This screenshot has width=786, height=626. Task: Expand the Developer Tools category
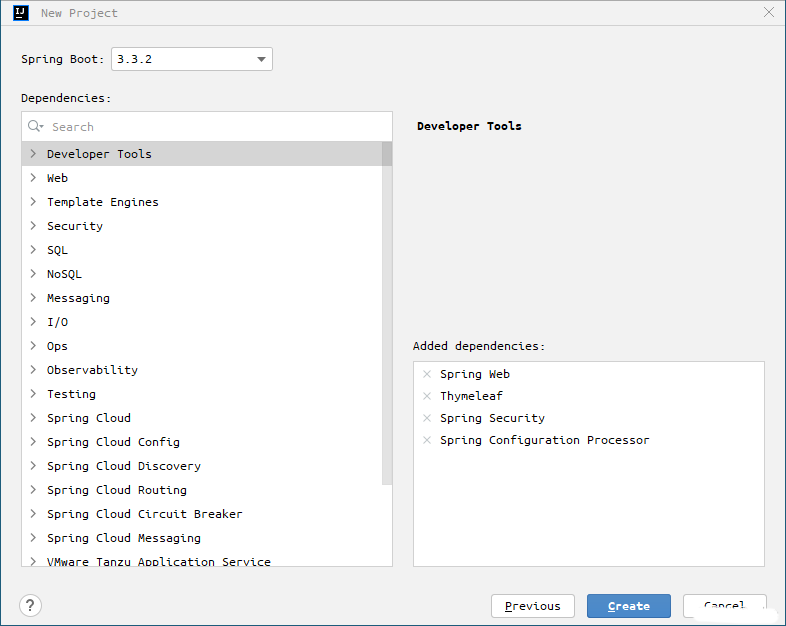pyautogui.click(x=33, y=154)
